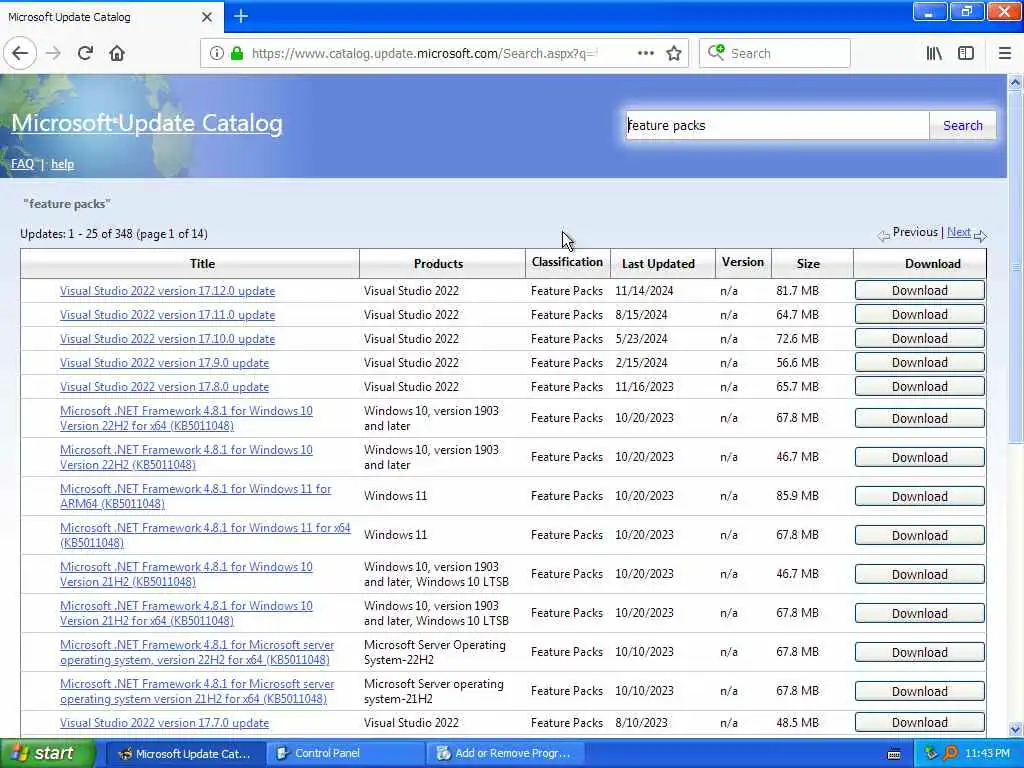Open .NET 4.8.1 Windows 11 for x64 link
Screen dimensions: 1024x768
[x=205, y=535]
